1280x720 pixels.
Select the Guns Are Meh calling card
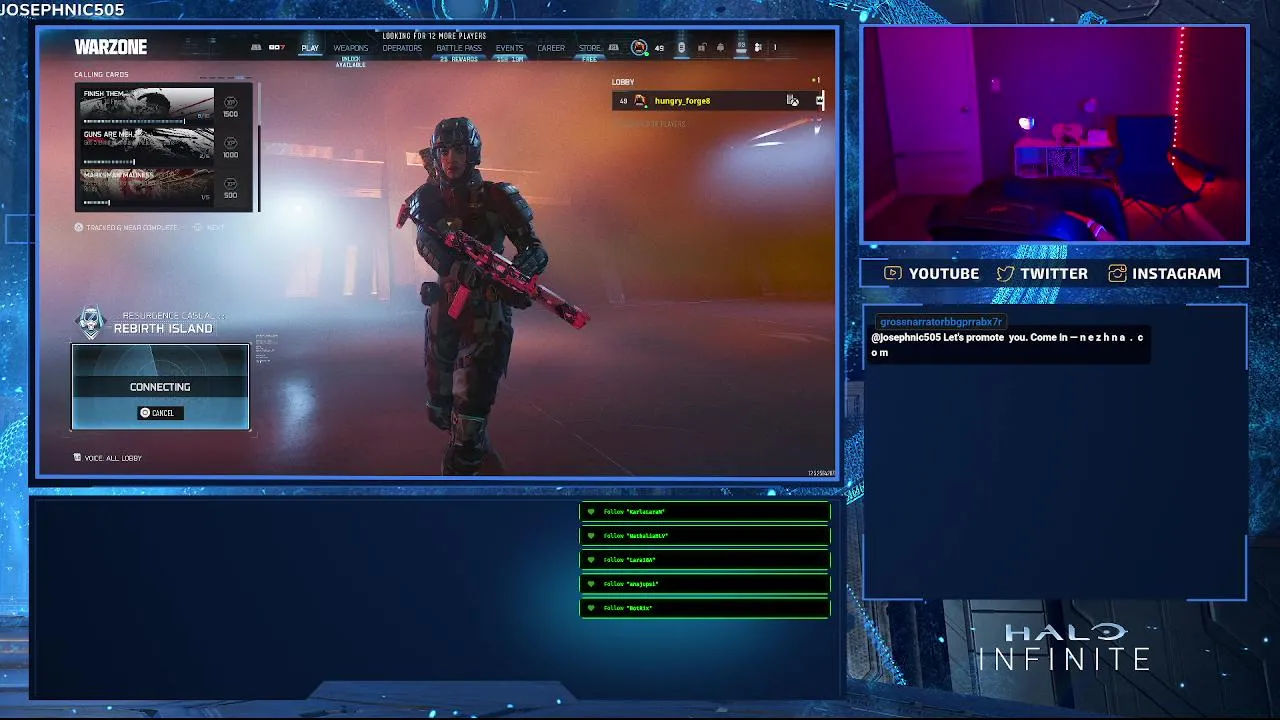(147, 146)
